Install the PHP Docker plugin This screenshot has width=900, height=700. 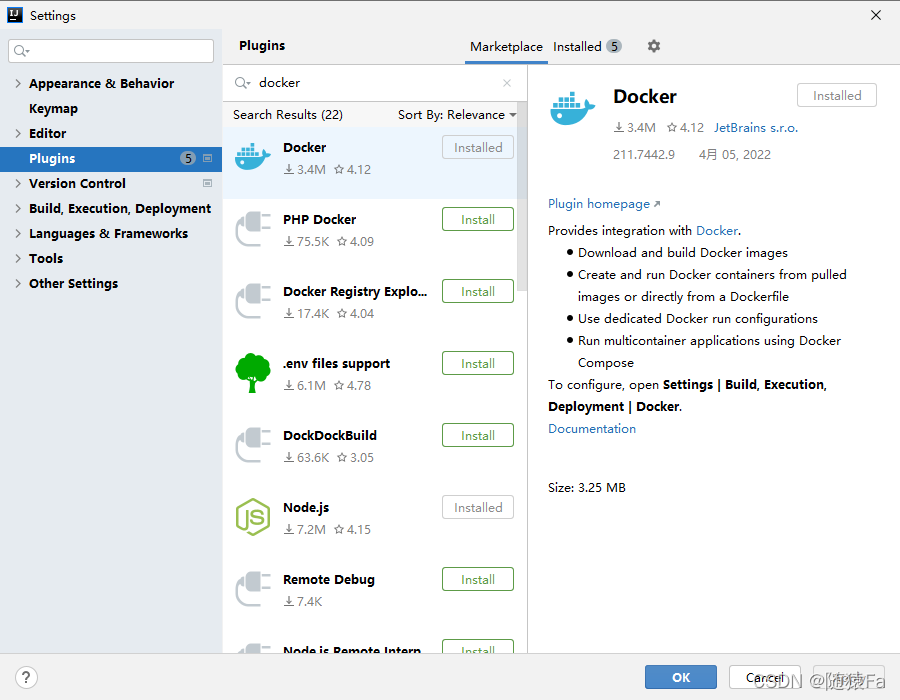click(478, 220)
